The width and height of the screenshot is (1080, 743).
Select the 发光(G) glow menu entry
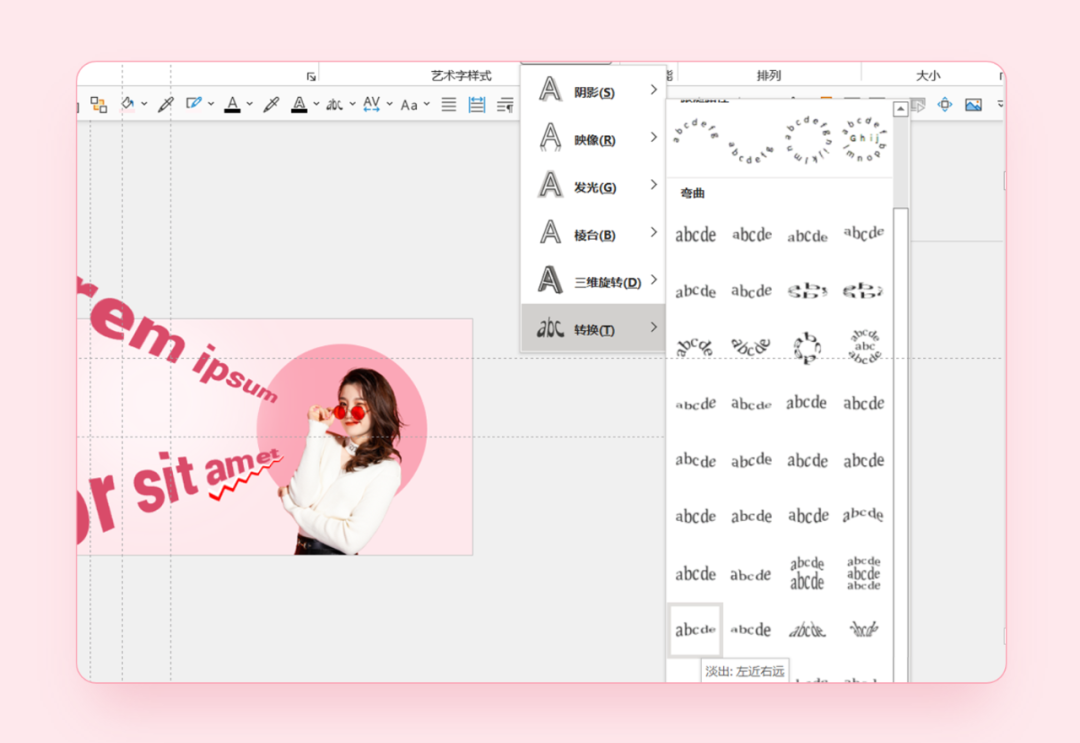(x=594, y=187)
